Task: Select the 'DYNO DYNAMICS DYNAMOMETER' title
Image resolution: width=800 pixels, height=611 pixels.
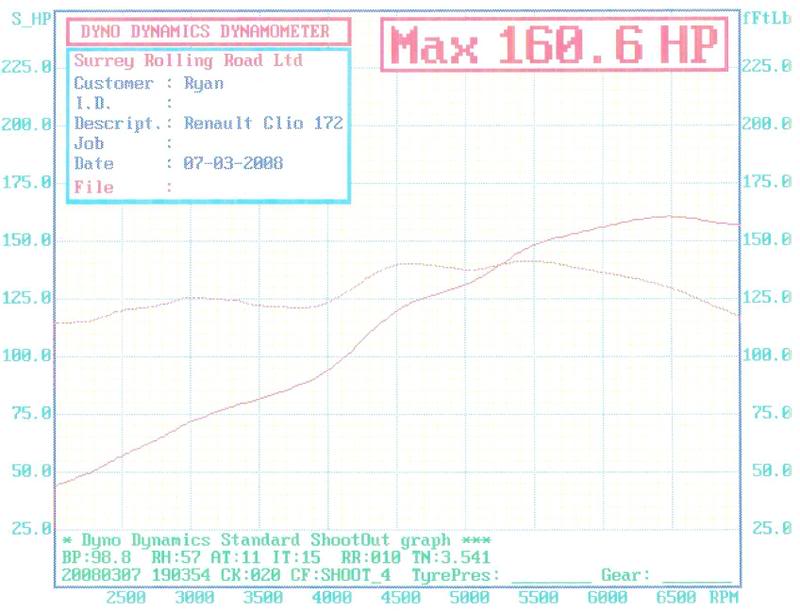Action: pos(208,32)
